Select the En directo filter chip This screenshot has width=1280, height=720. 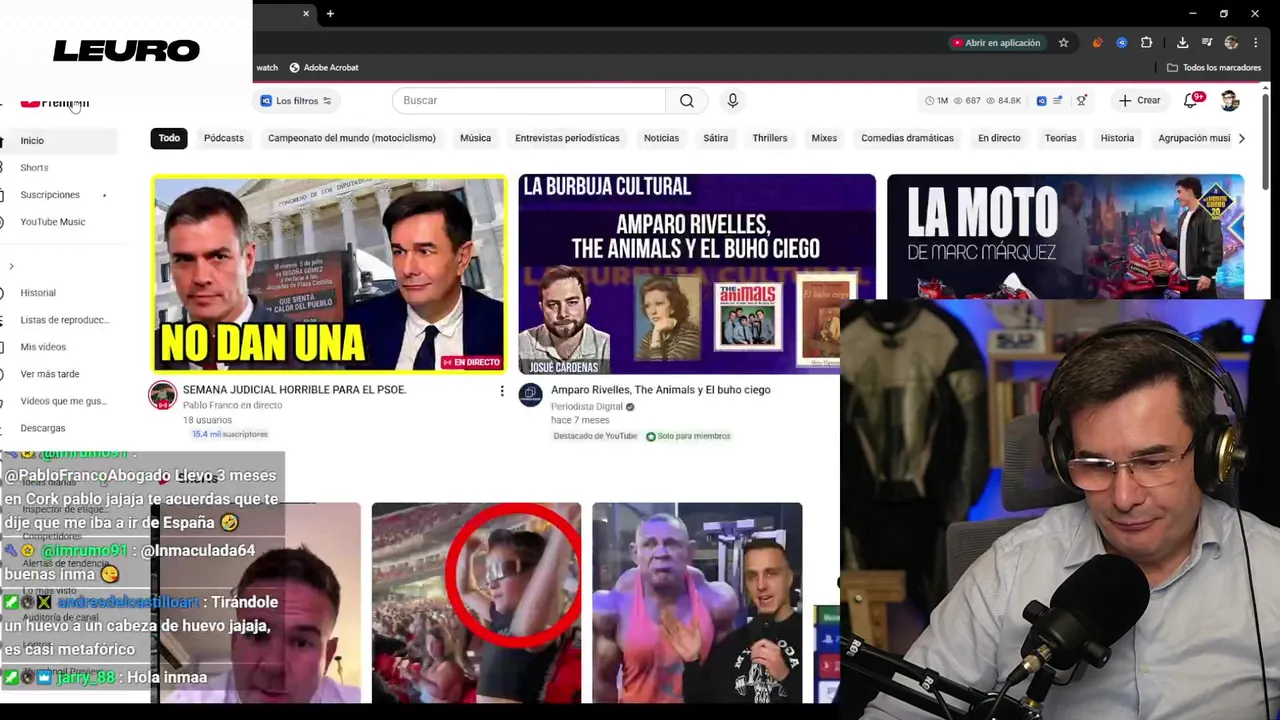click(999, 138)
